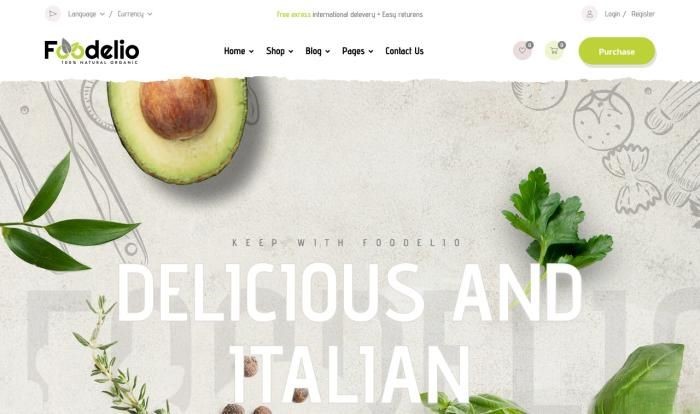Click the avocado image in banner
This screenshot has height=414, width=700.
tap(178, 130)
